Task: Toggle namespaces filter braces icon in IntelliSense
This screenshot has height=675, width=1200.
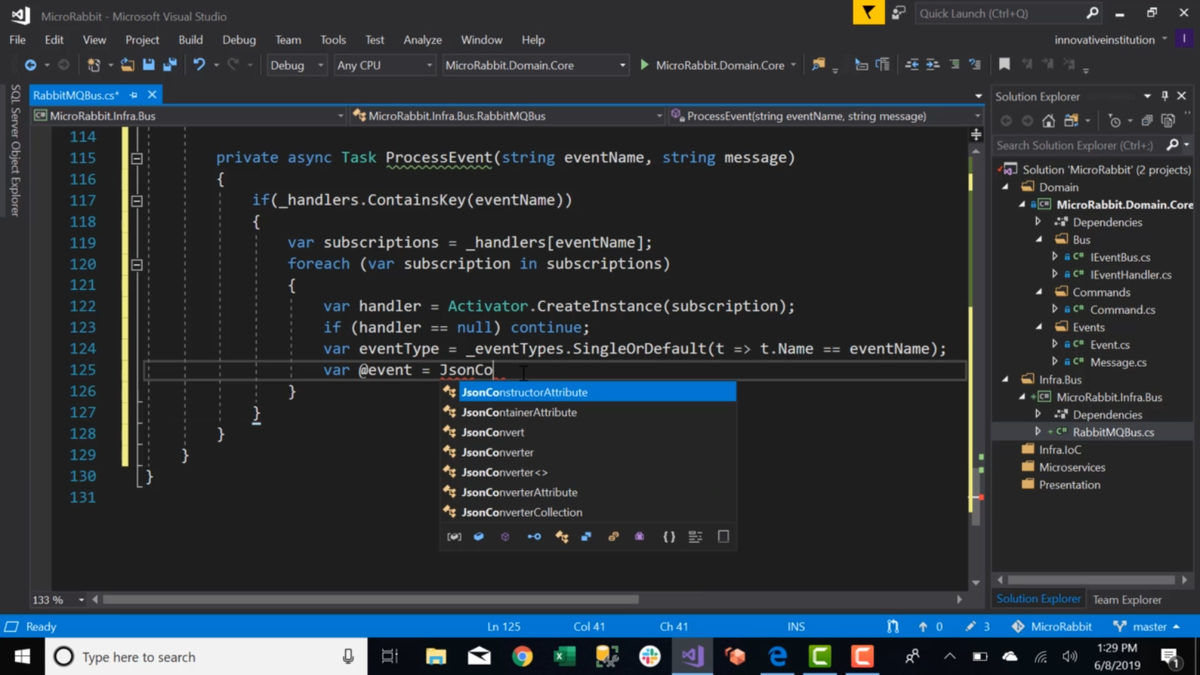Action: pos(669,537)
